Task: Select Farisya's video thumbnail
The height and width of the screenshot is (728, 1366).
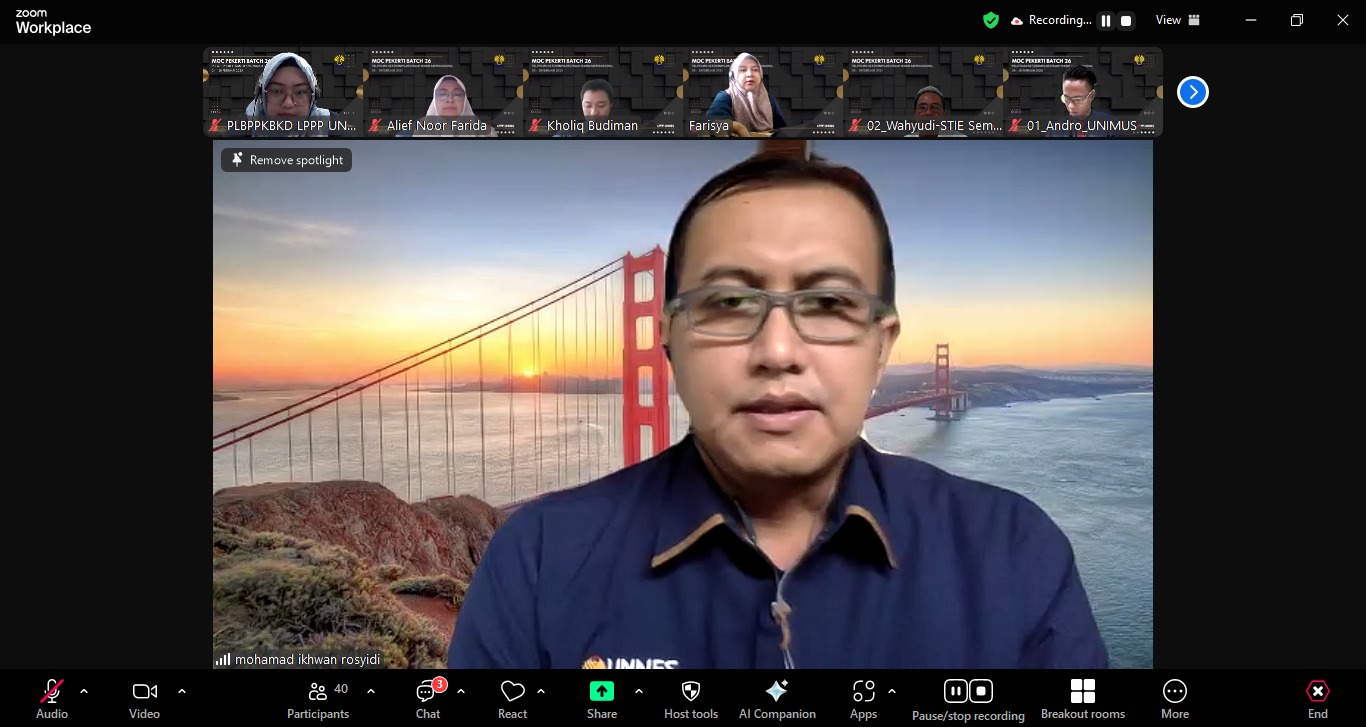Action: click(762, 92)
